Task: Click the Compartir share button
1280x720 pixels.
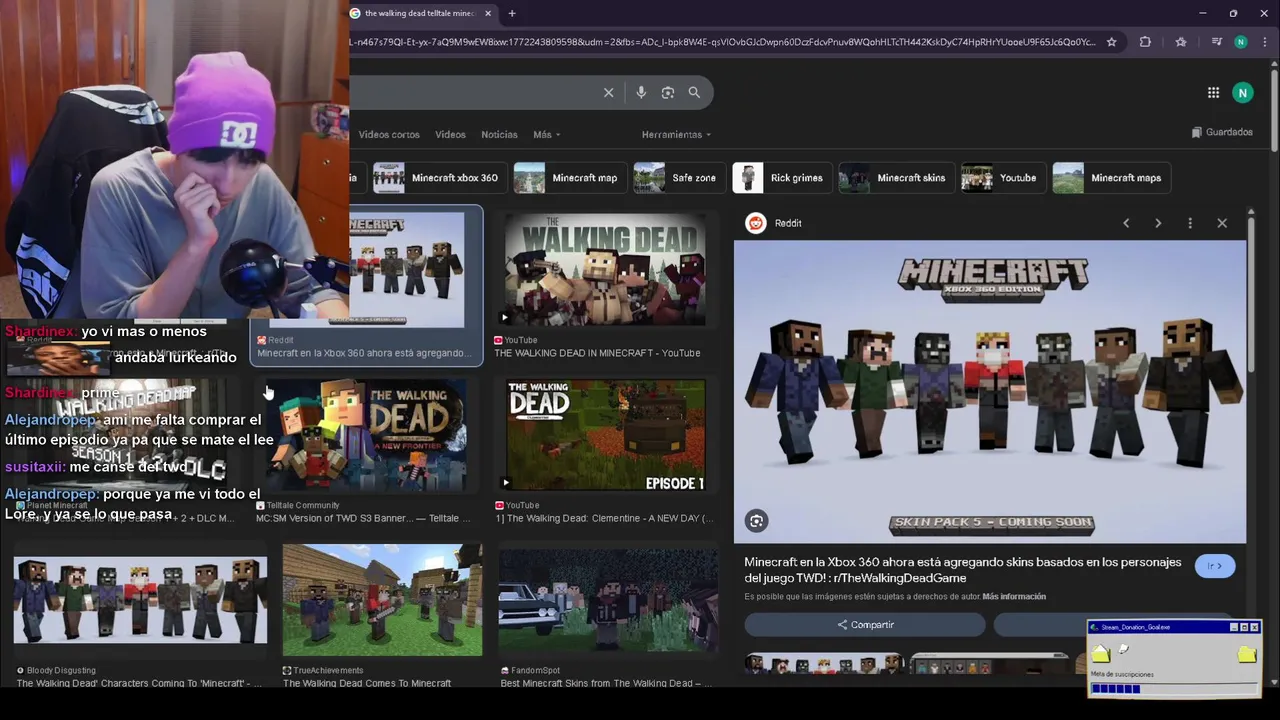Action: pyautogui.click(x=865, y=625)
